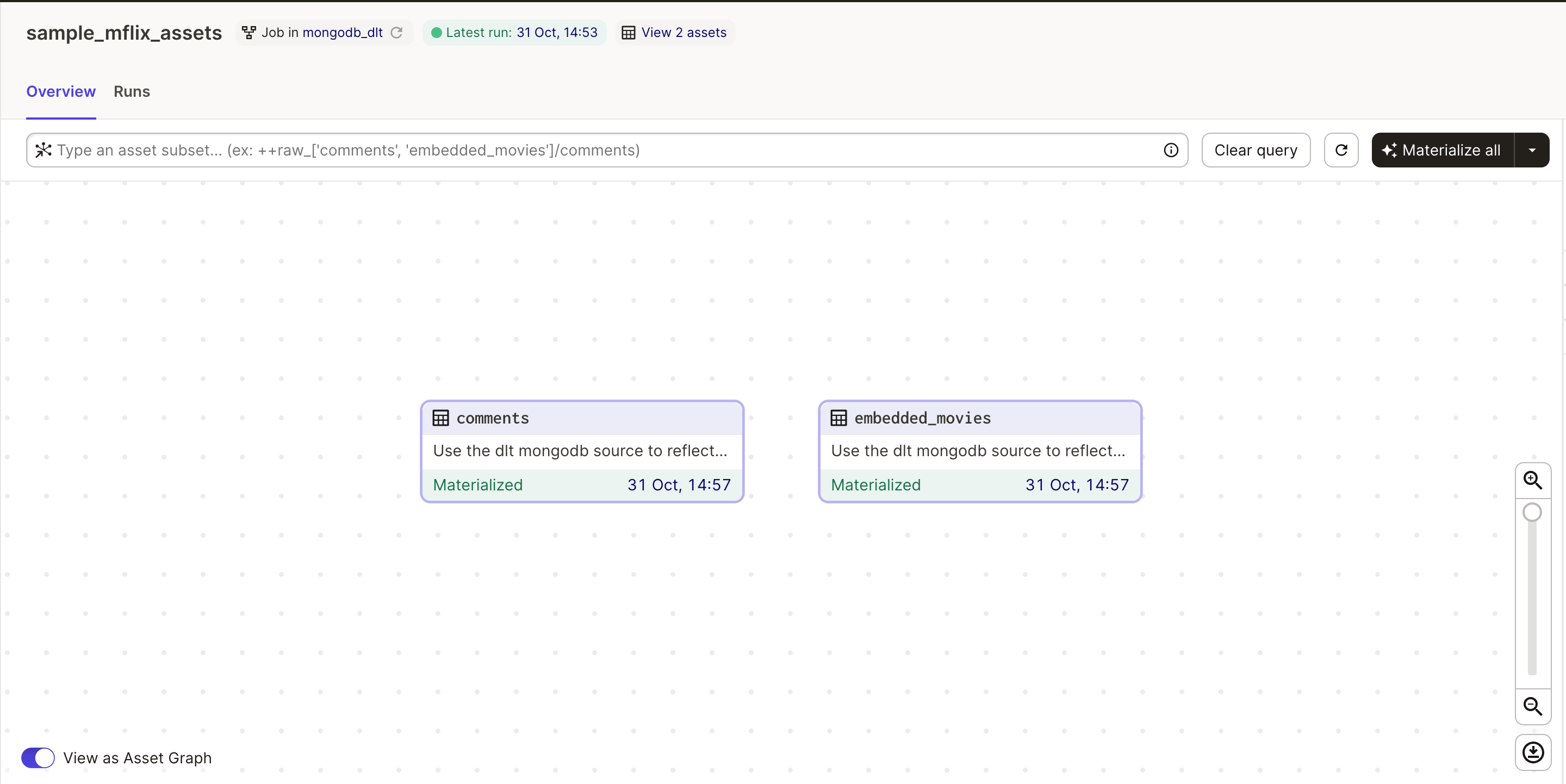The image size is (1566, 784).
Task: Click the sample_mflix_assets job title
Action: (x=124, y=32)
